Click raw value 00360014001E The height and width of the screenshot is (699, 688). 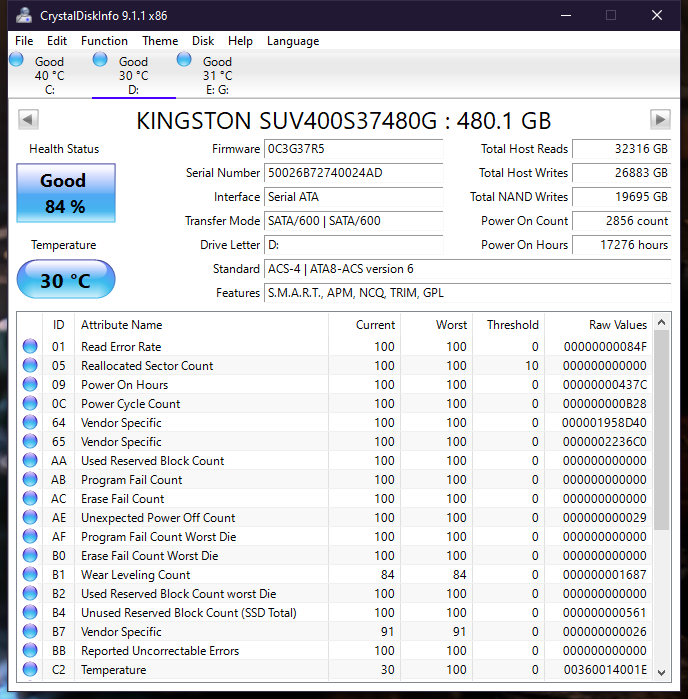click(605, 670)
